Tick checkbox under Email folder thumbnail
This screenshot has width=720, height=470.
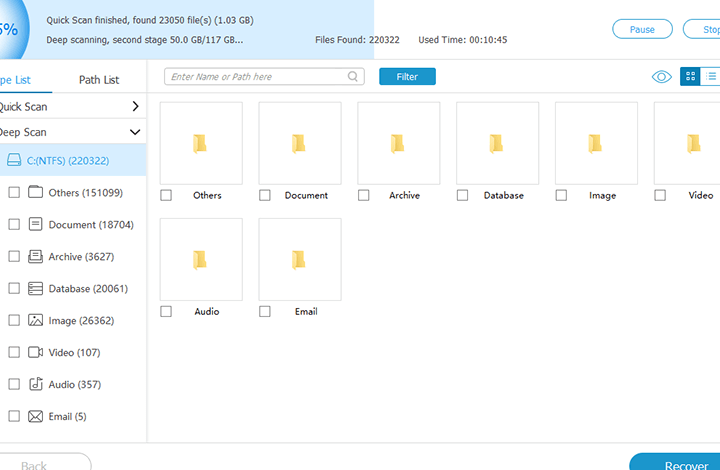[265, 312]
